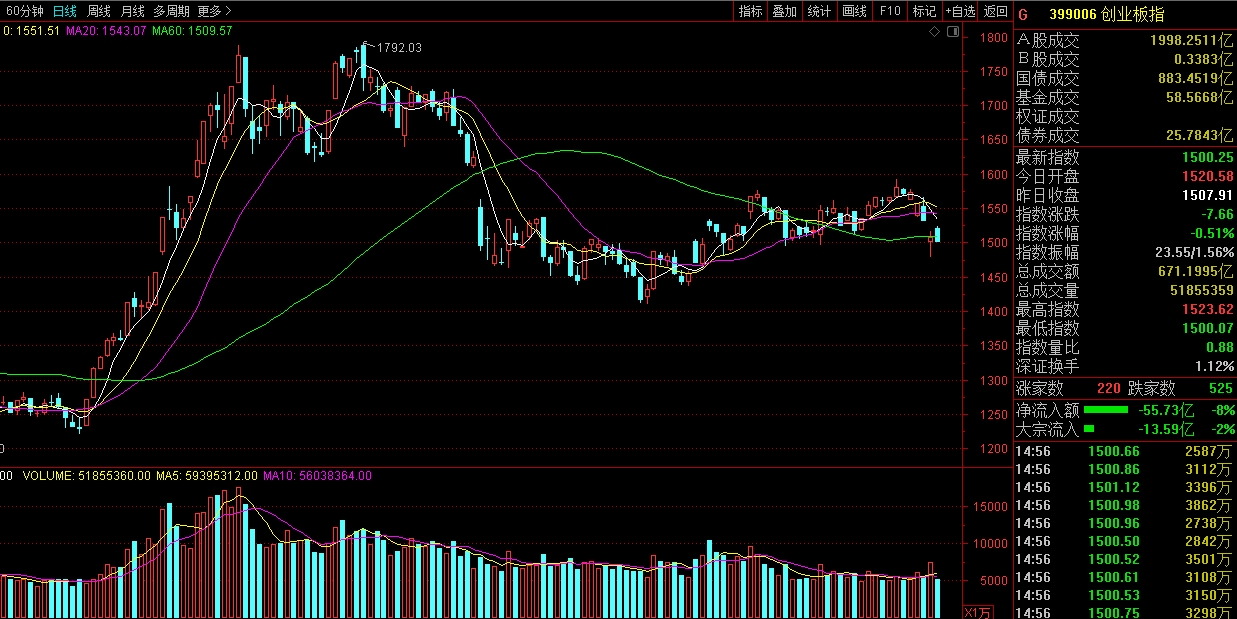
Task: Click the 今日开盘 value 1520.58
Action: (1206, 176)
